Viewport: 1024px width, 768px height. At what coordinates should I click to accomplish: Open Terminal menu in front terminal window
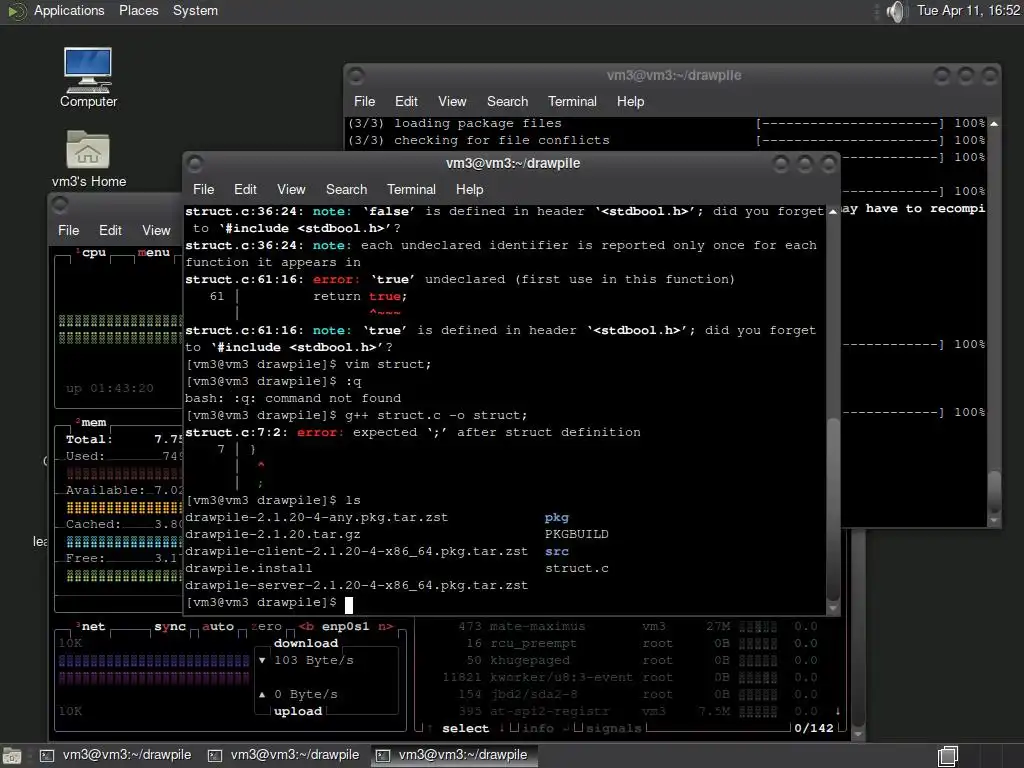411,189
